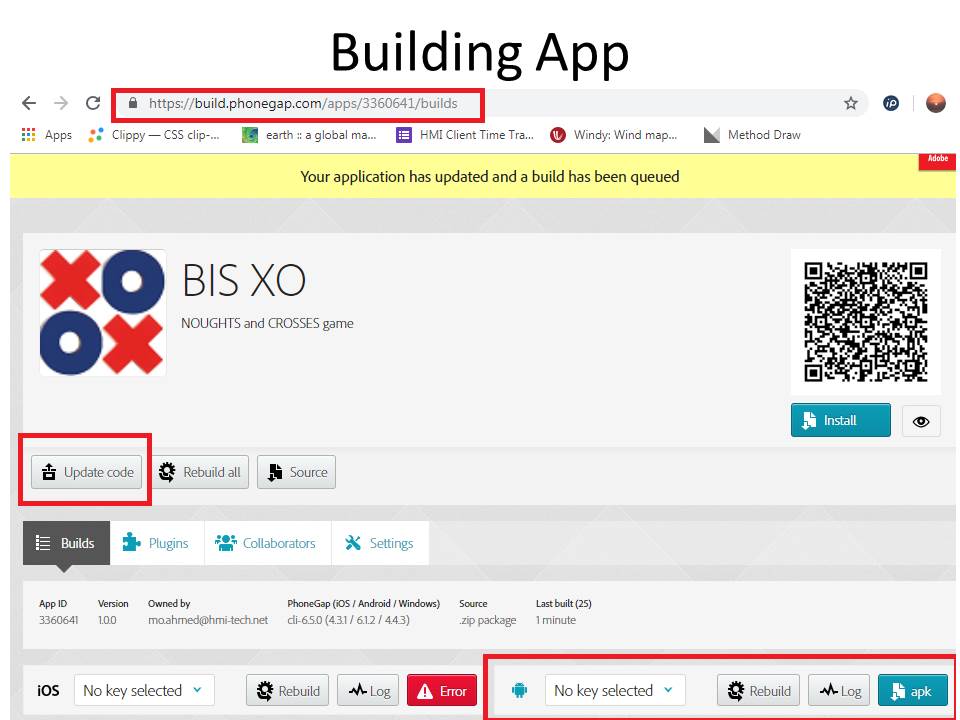Click the Rebuild all button

pyautogui.click(x=200, y=472)
